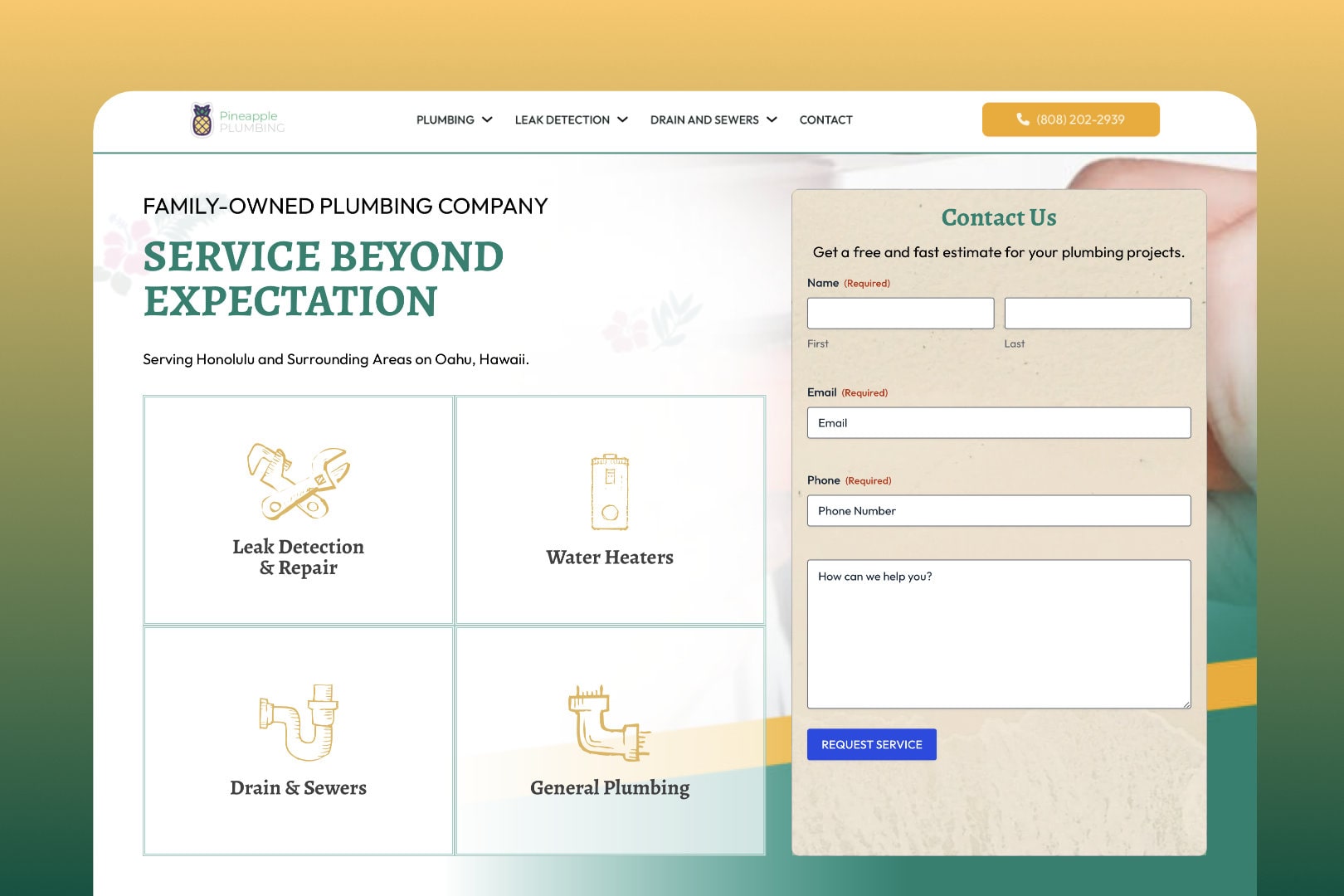Viewport: 1344px width, 896px height.
Task: Click the 'SERVICE BEYOND EXPECTATION' headline
Action: (x=324, y=279)
